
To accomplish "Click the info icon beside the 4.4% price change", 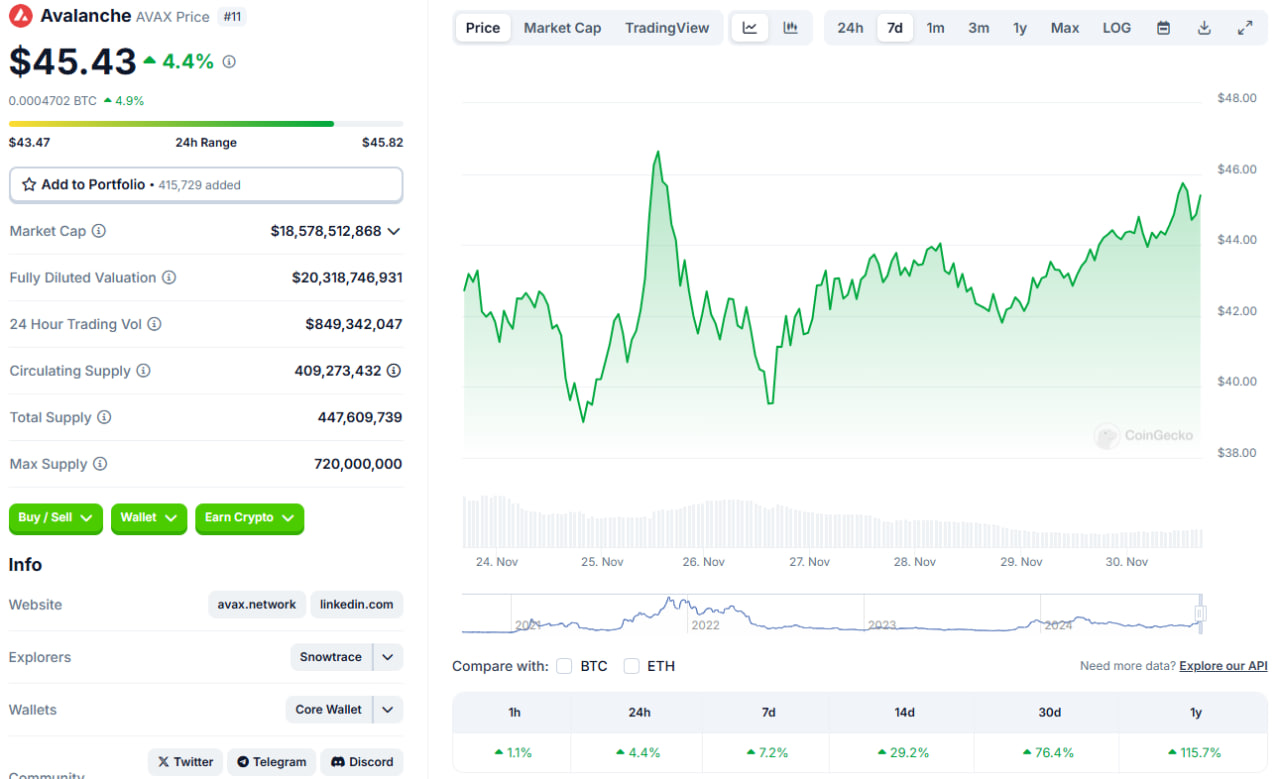I will [229, 62].
